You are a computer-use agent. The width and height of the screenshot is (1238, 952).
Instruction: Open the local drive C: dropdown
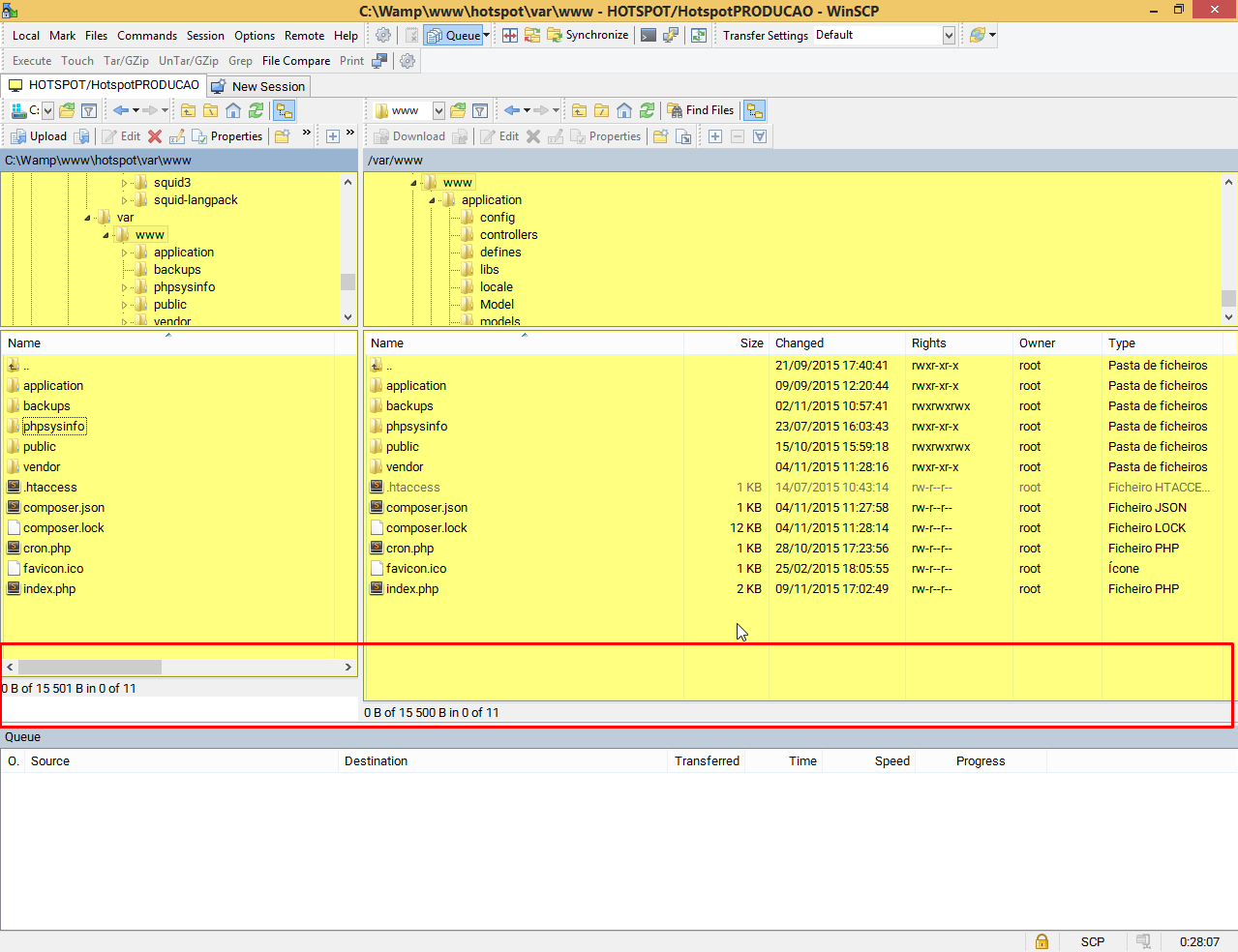point(47,110)
